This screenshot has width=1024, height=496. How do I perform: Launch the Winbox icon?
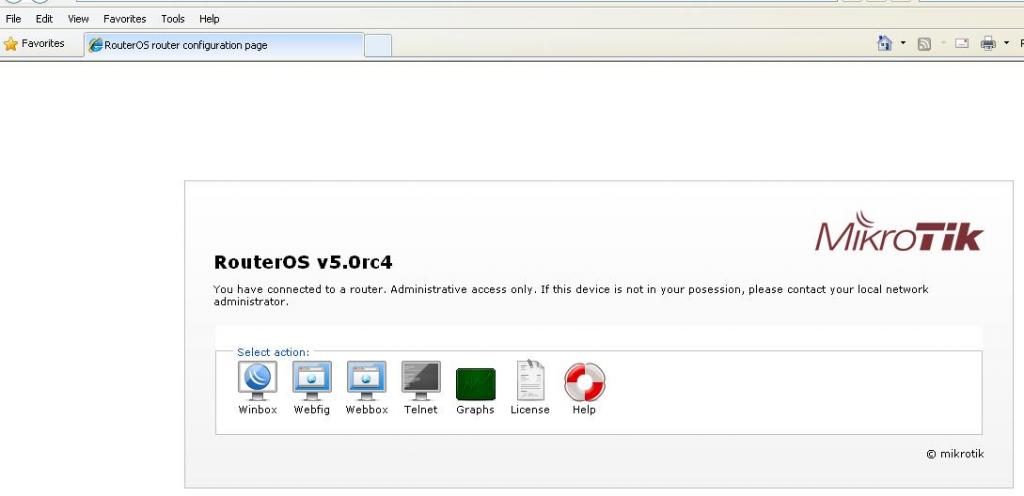point(257,381)
